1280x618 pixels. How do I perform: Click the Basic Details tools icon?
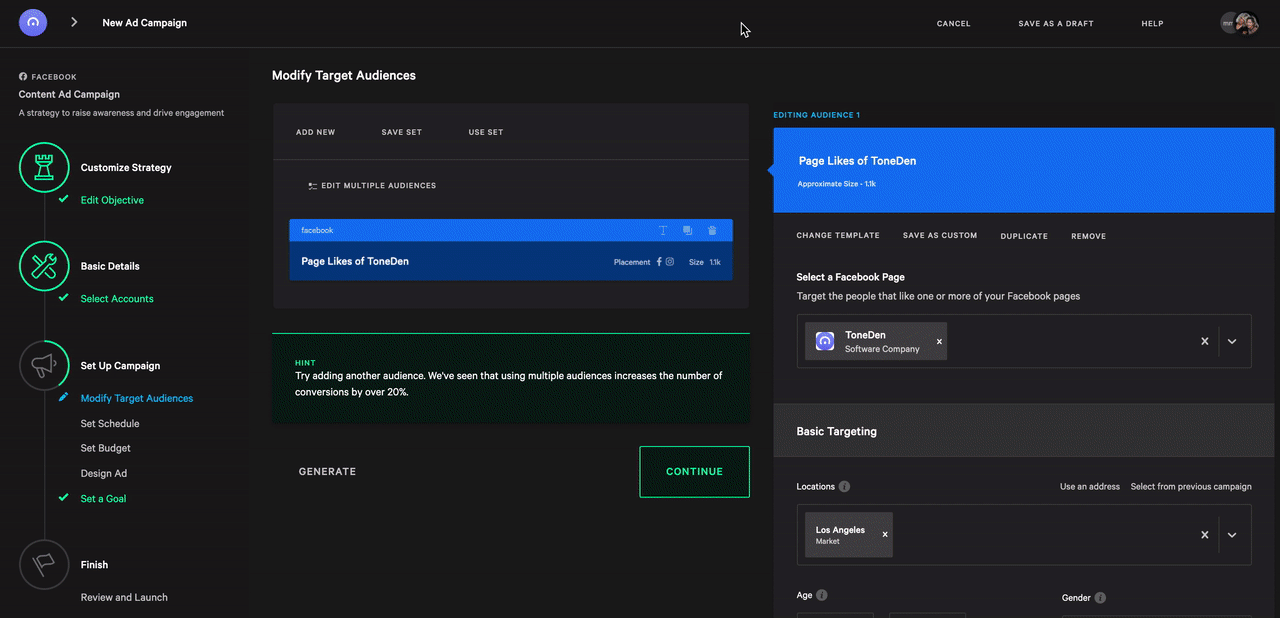(x=44, y=266)
